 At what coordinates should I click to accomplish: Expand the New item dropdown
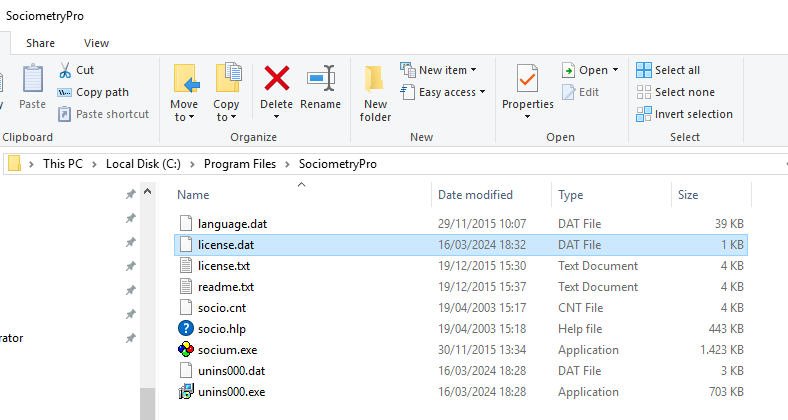(473, 70)
